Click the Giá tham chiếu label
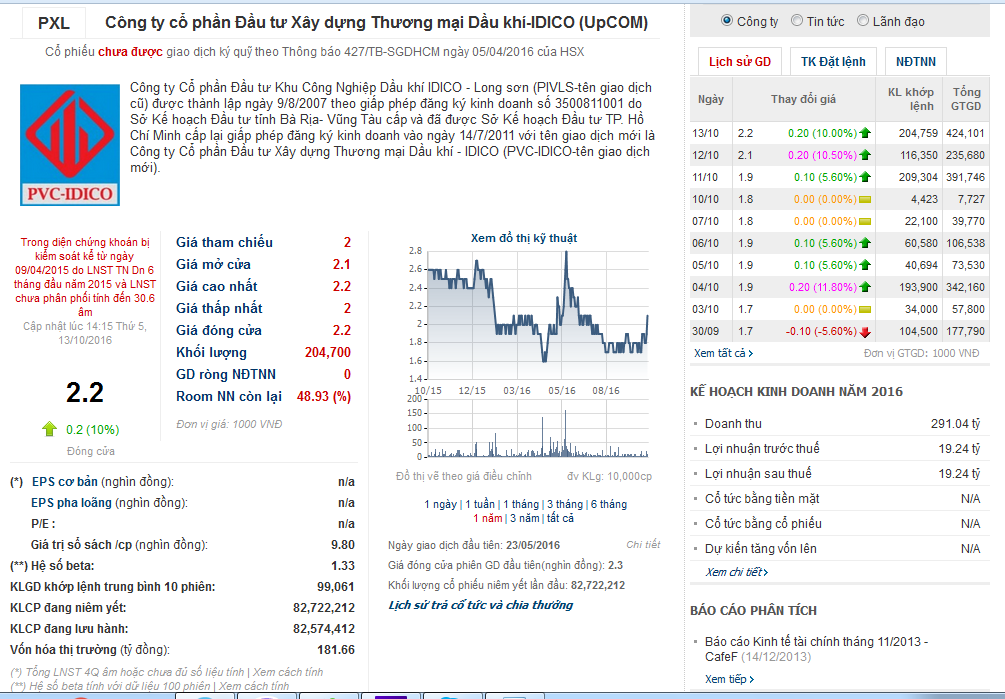The width and height of the screenshot is (1005, 699). [x=224, y=242]
